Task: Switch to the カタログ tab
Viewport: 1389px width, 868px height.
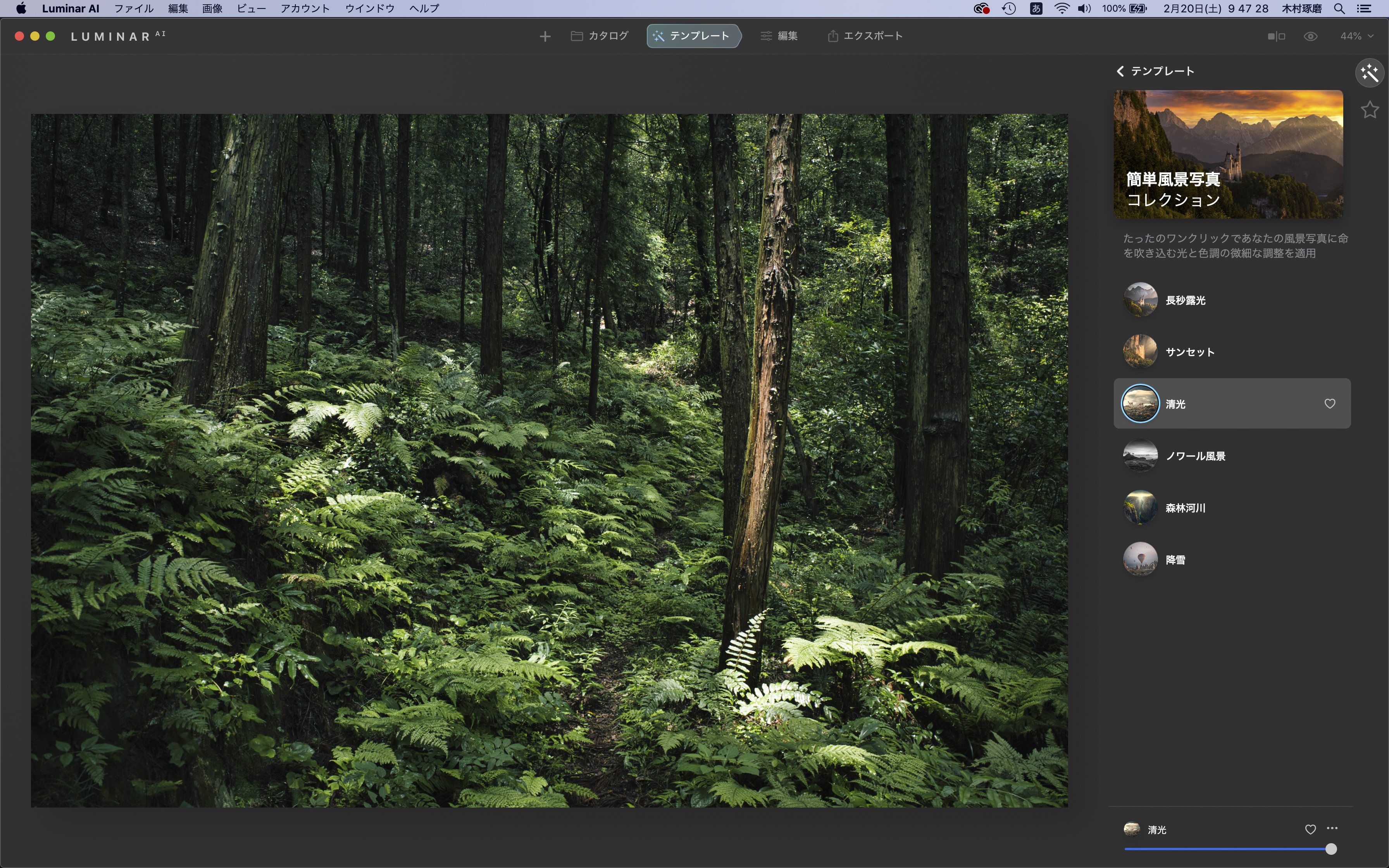Action: coord(600,36)
